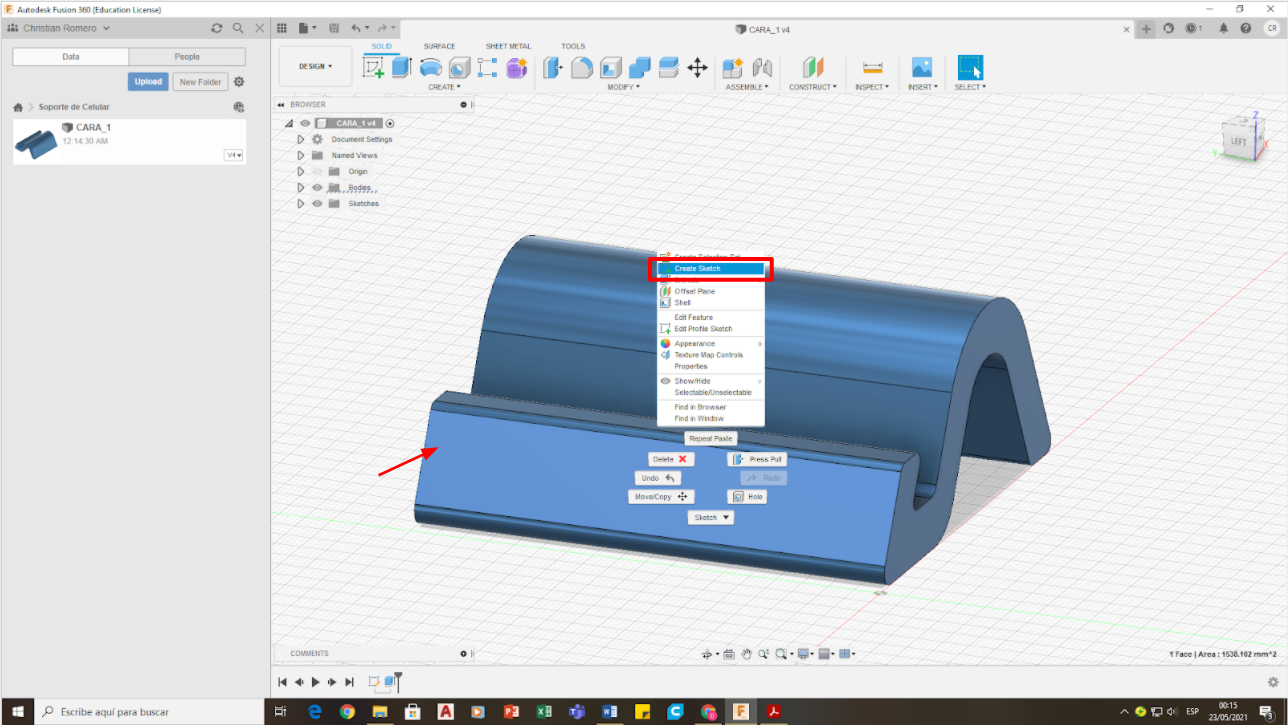Open the Data Panel grid icon
Viewport: 1288px width, 725px height.
point(282,28)
